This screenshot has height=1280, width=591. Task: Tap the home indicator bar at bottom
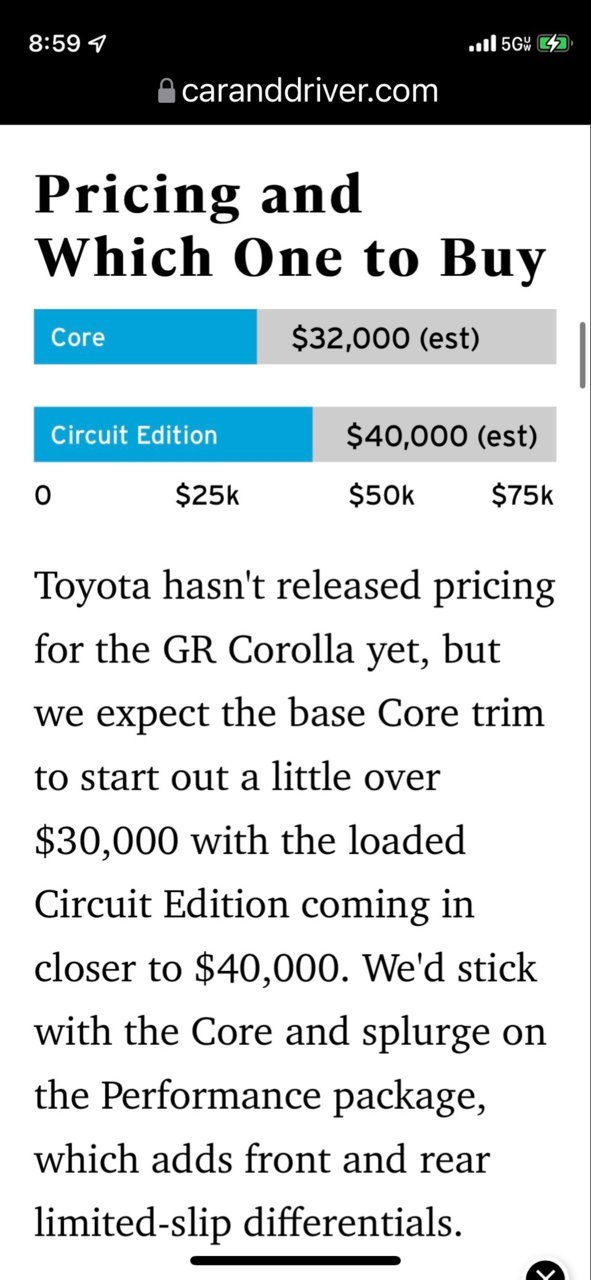point(296,1260)
